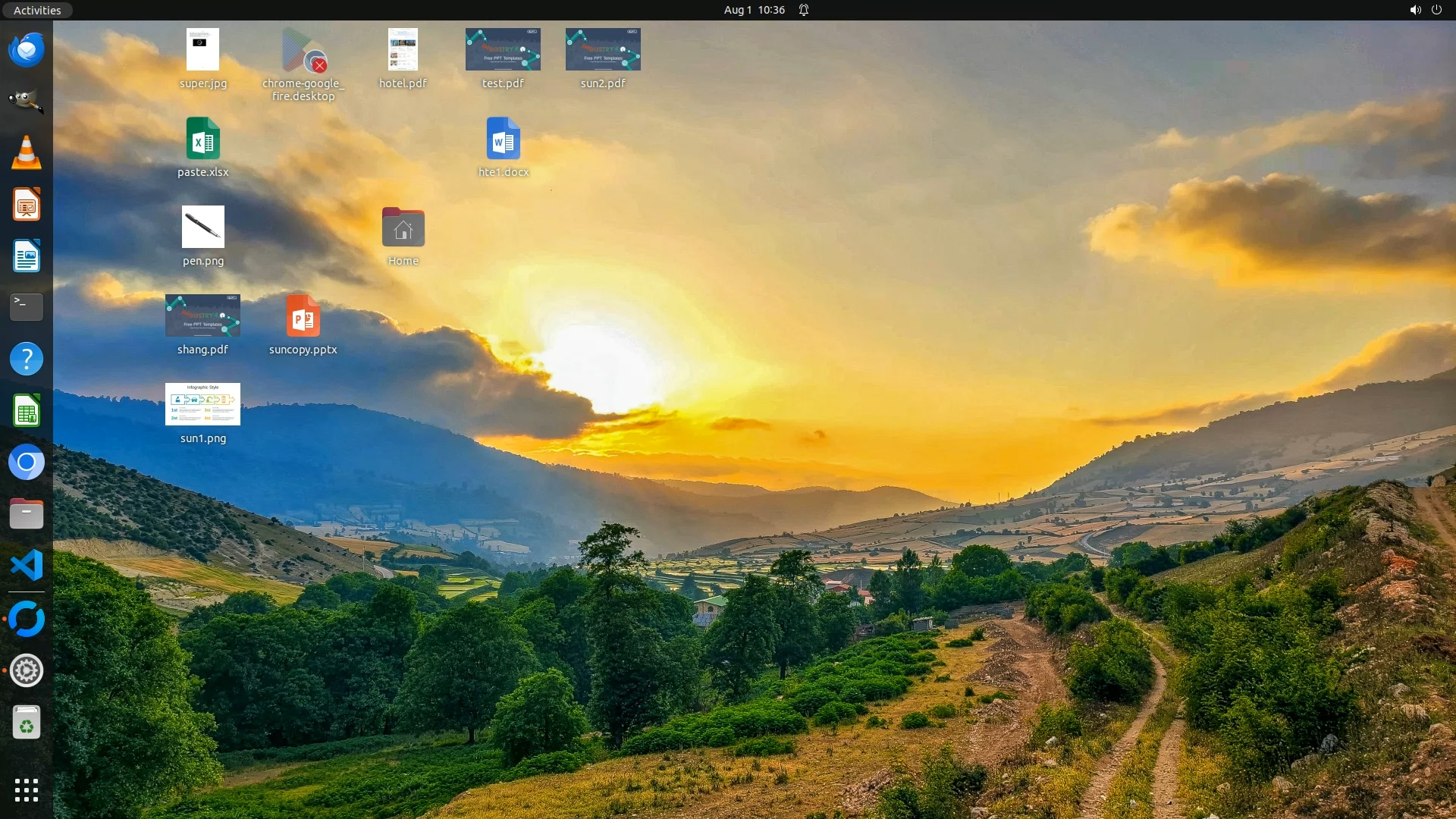
Task: Open Thunderbird mail from the dock
Action: [x=27, y=50]
